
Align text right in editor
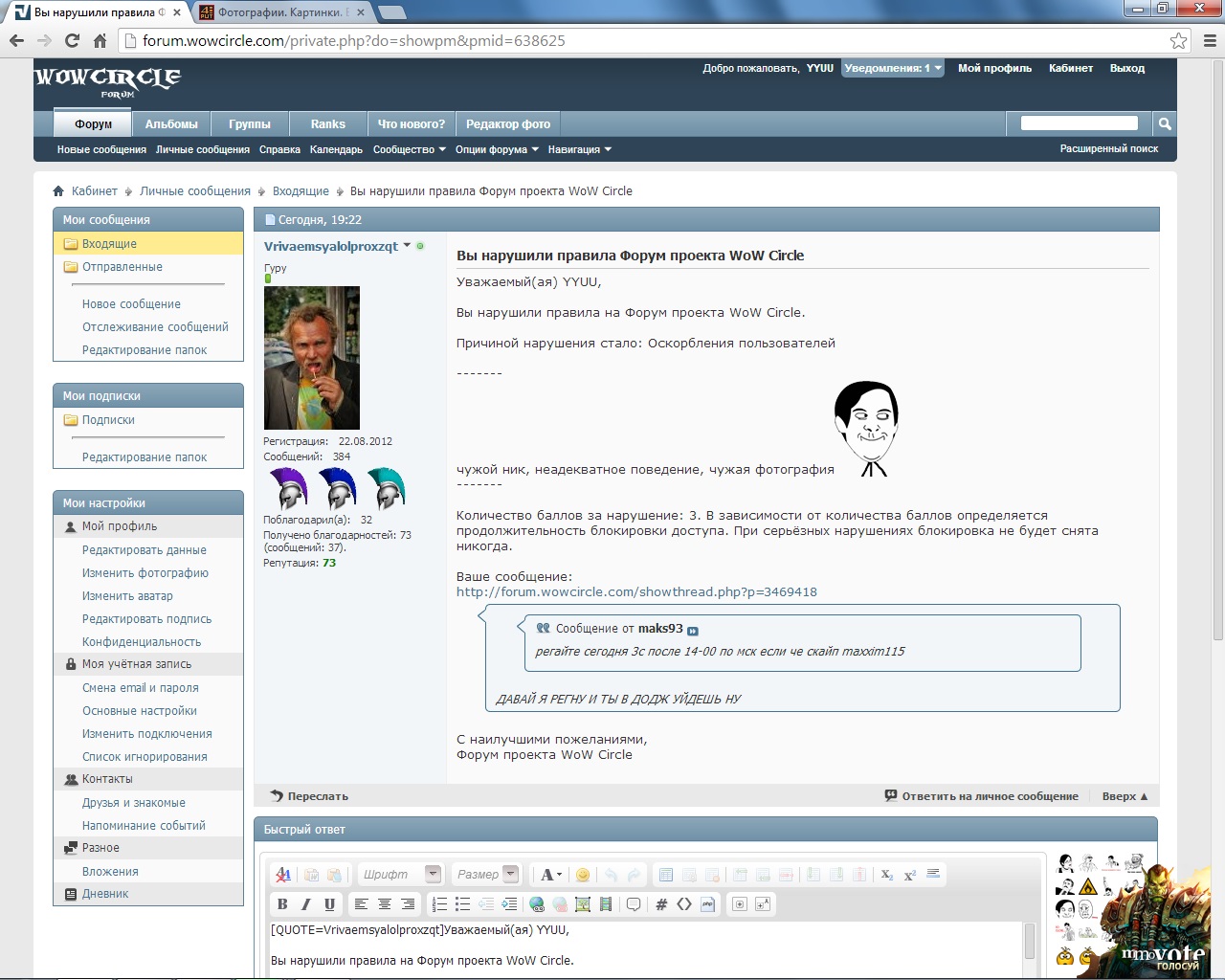pyautogui.click(x=408, y=904)
